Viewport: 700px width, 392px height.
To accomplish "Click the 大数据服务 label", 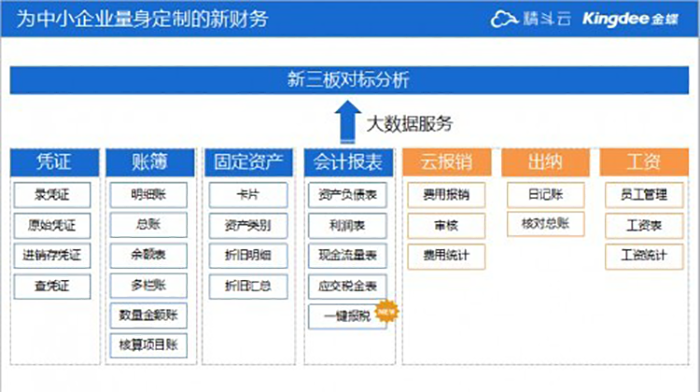I will 409,124.
